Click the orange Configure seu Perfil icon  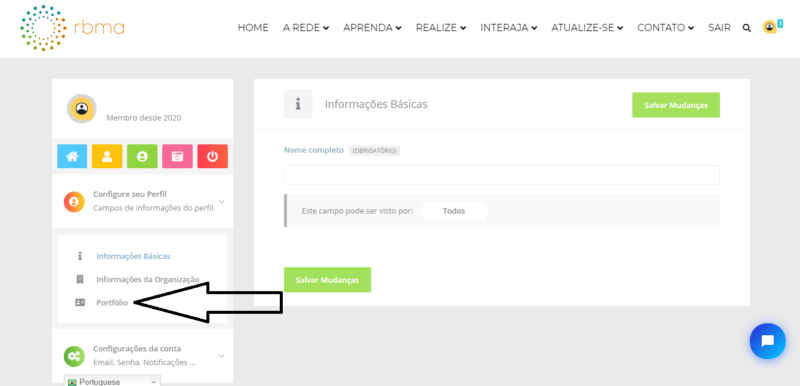point(74,202)
